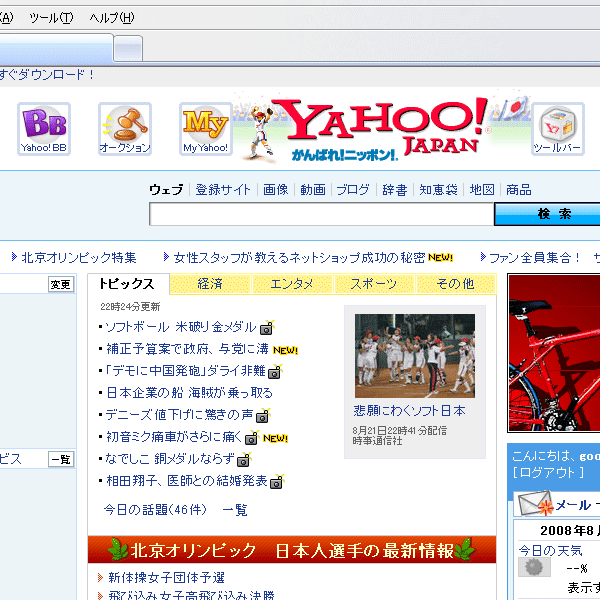This screenshot has height=600, width=600.
Task: Click the red bicycle advertisement
Action: [x=554, y=353]
